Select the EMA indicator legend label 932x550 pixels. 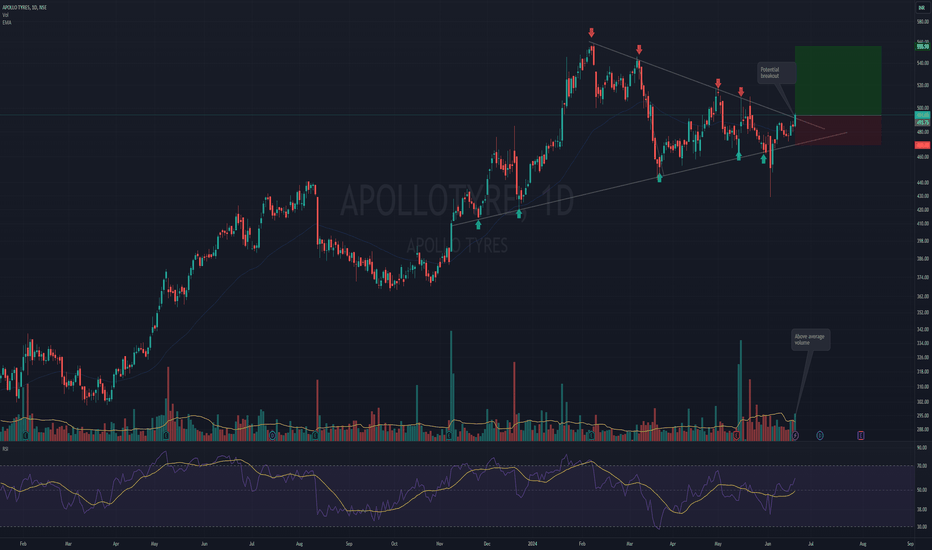pos(7,23)
